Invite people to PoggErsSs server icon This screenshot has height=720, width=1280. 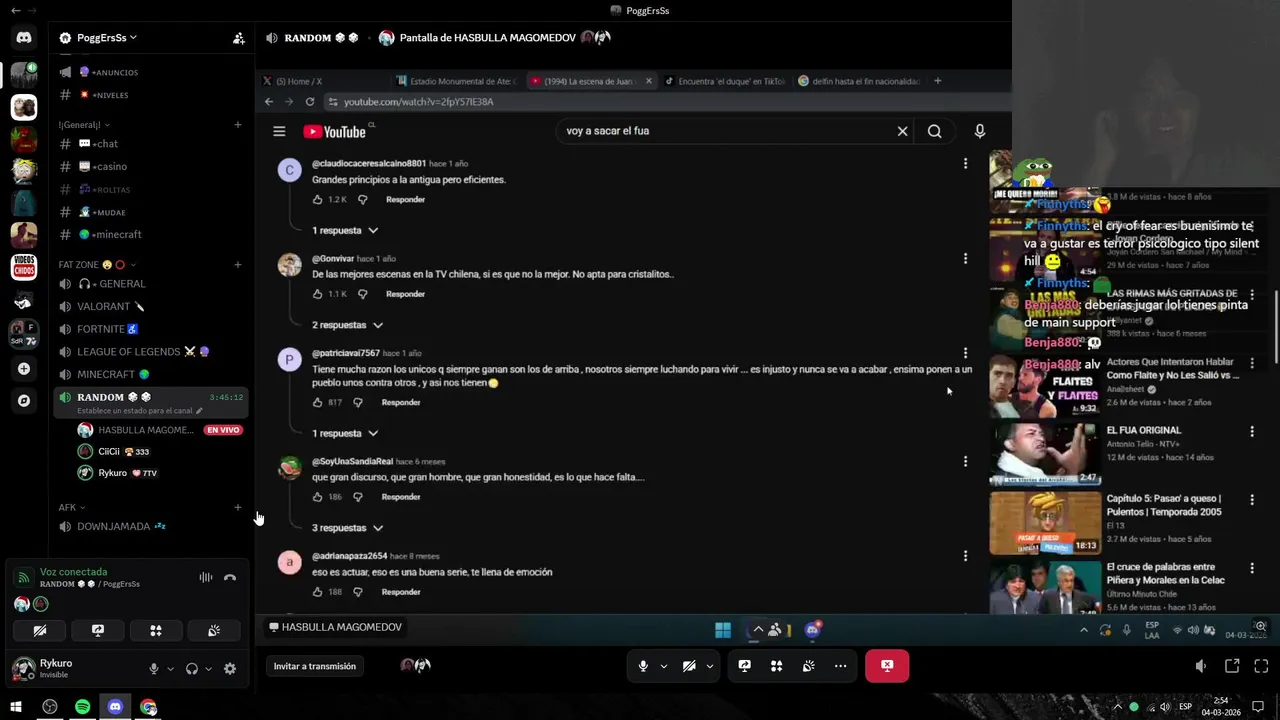(238, 38)
